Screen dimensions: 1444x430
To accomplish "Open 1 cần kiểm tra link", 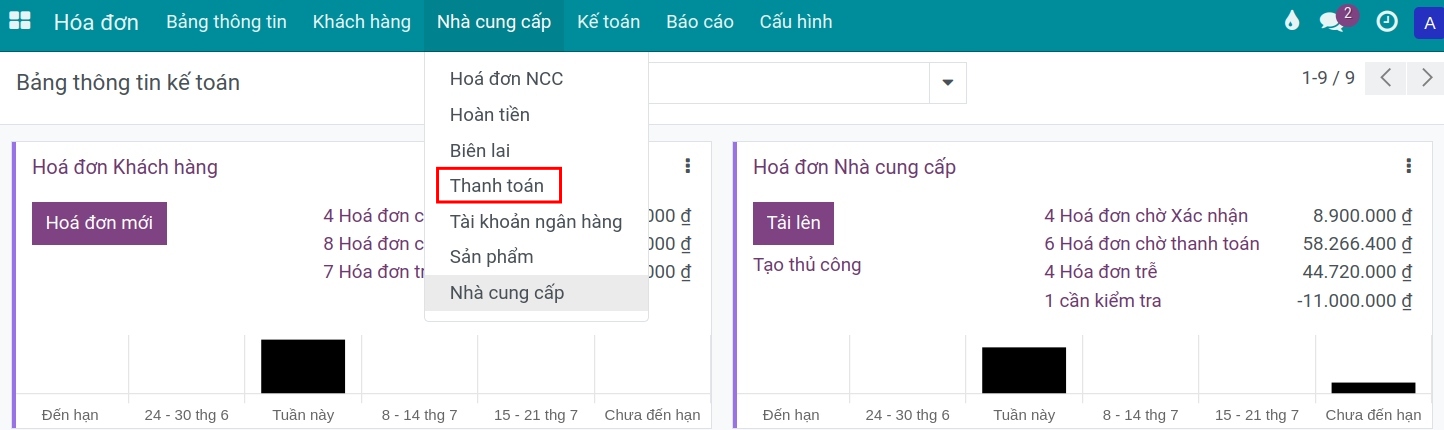I will pyautogui.click(x=1103, y=300).
